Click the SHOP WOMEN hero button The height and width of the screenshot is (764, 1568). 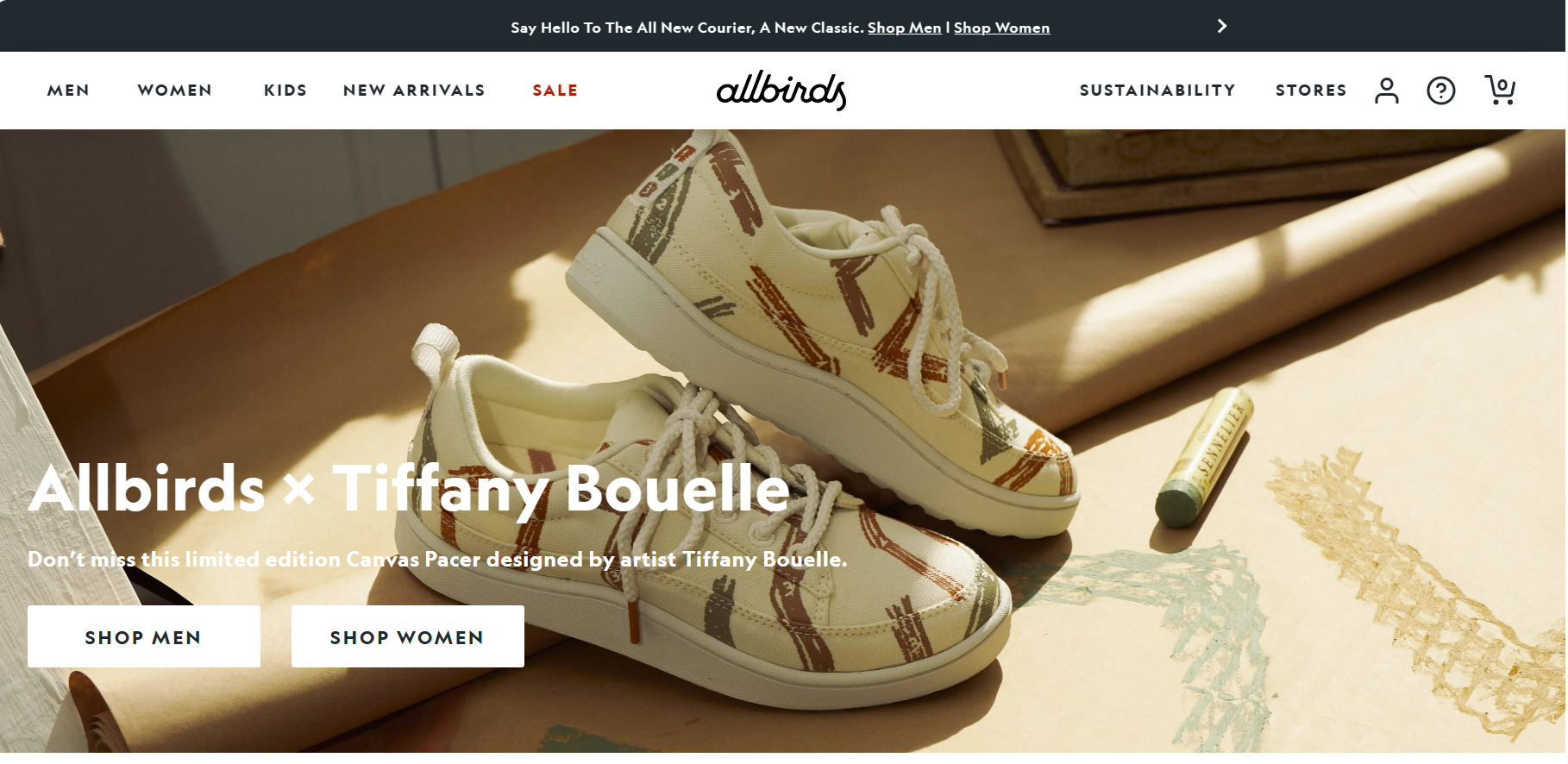pyautogui.click(x=408, y=636)
